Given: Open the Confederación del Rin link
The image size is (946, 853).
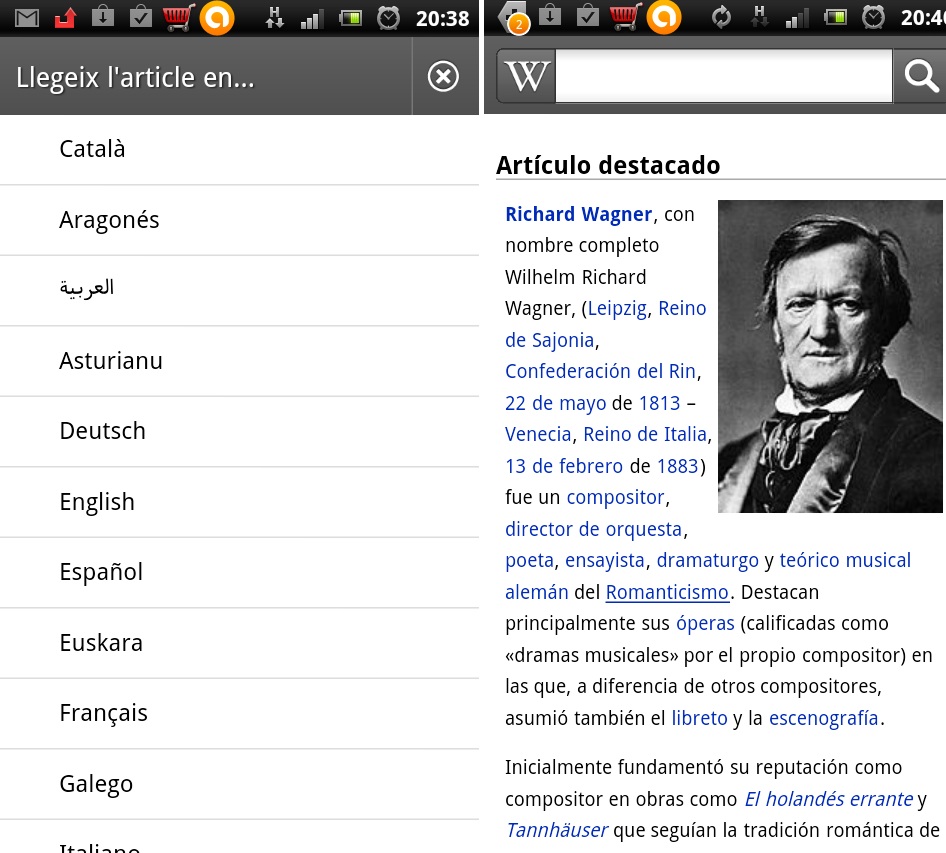Looking at the screenshot, I should pos(600,371).
